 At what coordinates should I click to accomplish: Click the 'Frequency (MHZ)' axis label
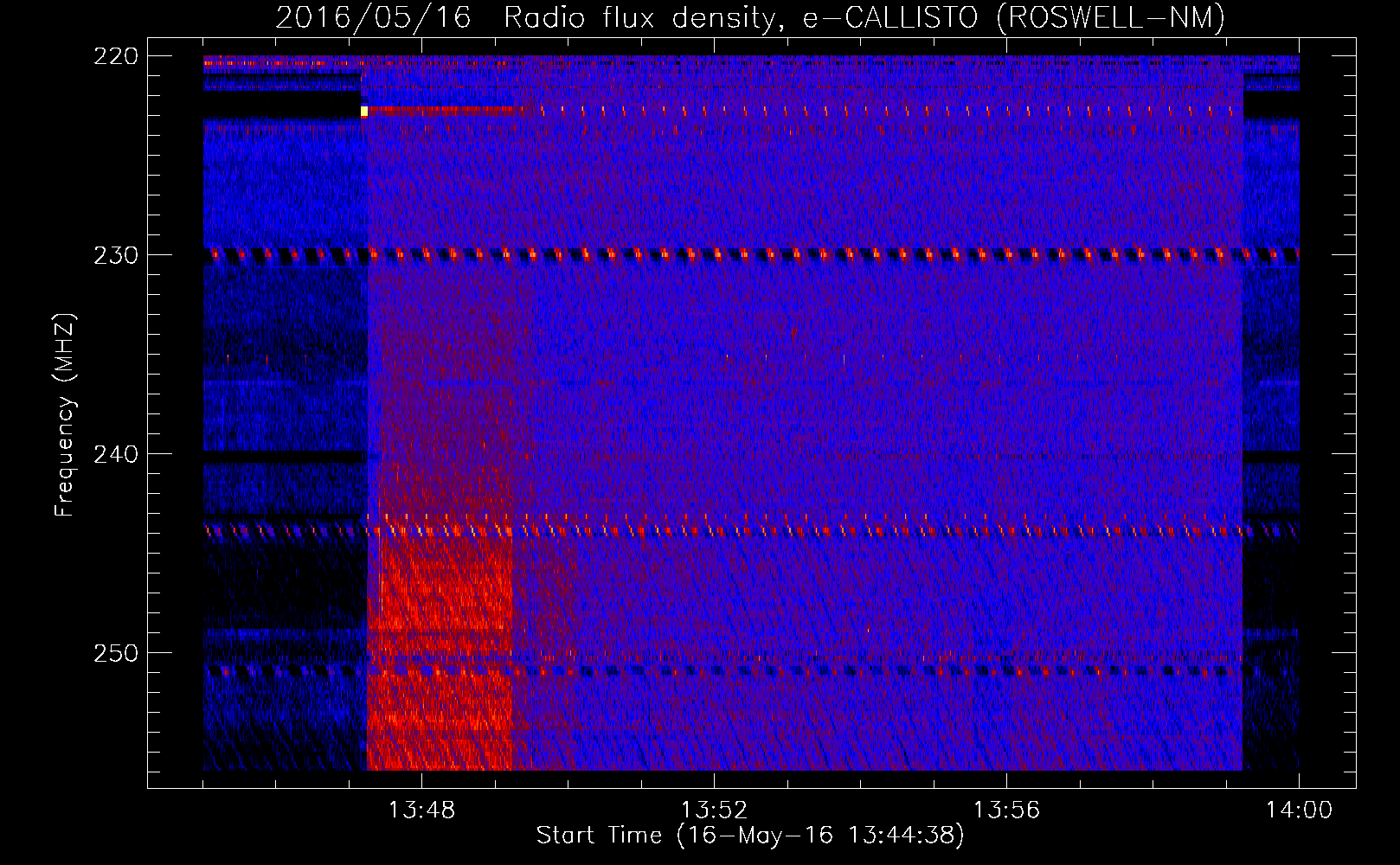click(x=65, y=415)
